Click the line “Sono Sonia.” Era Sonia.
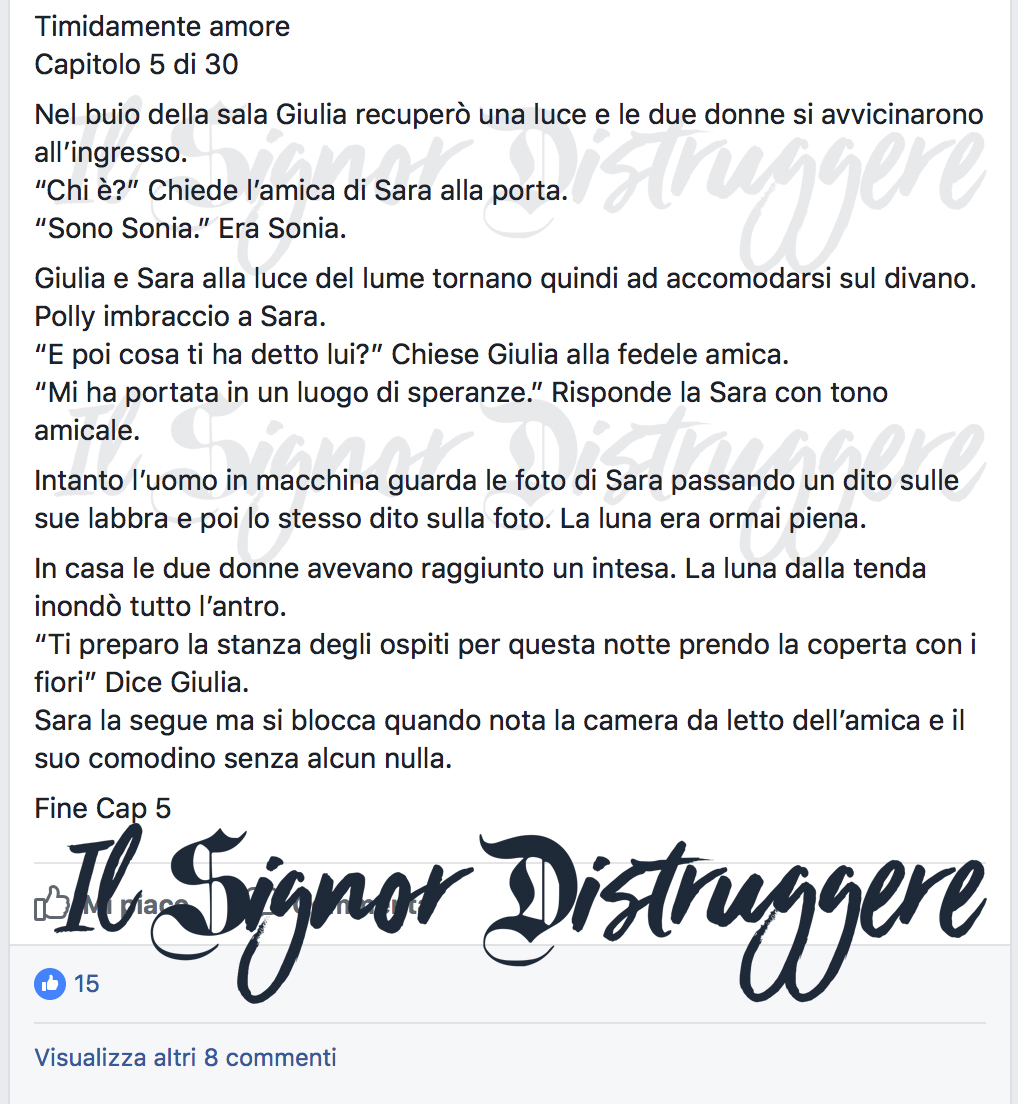 pos(190,229)
